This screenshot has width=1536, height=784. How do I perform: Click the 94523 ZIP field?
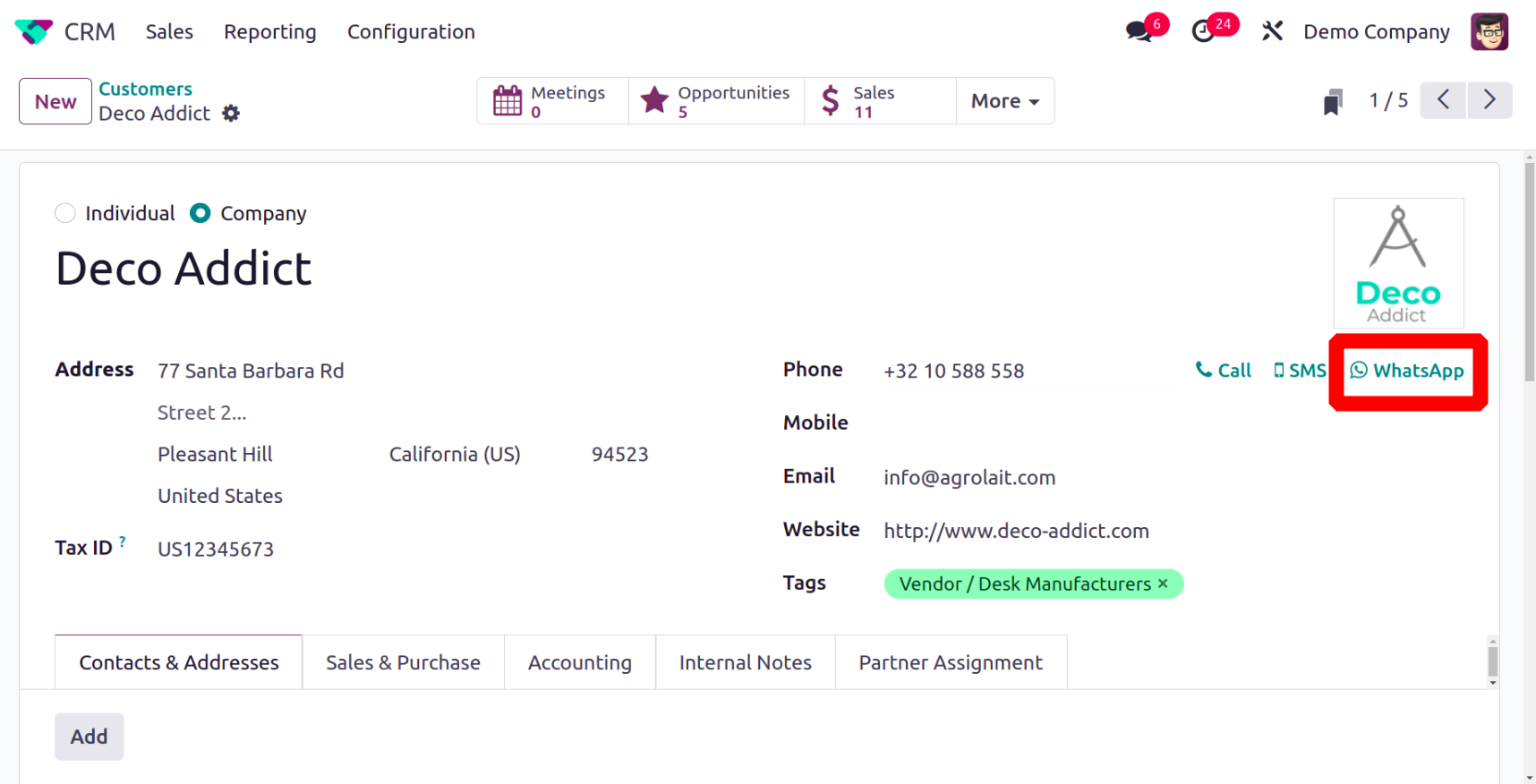pos(619,455)
